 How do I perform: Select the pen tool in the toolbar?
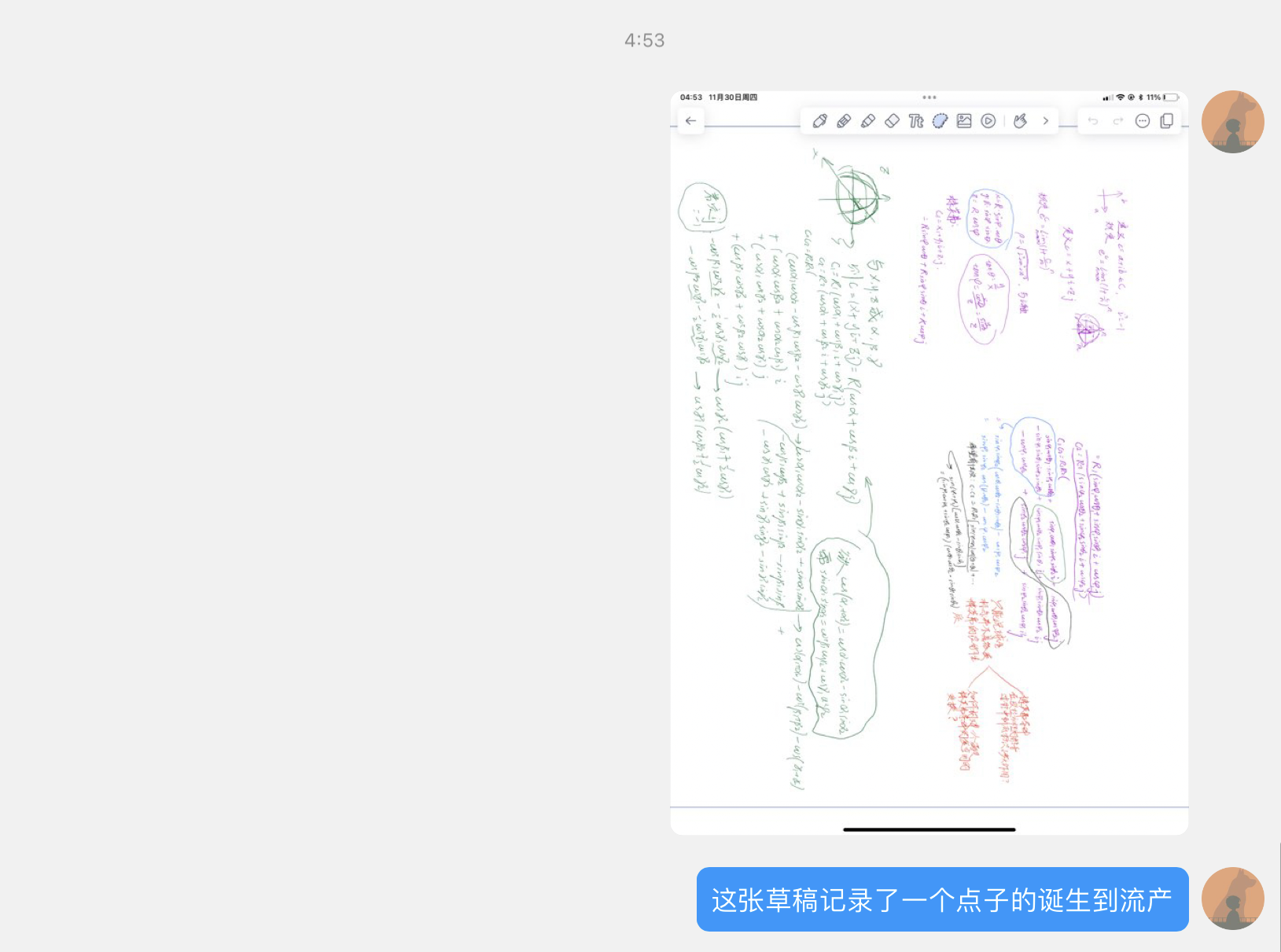pyautogui.click(x=819, y=121)
